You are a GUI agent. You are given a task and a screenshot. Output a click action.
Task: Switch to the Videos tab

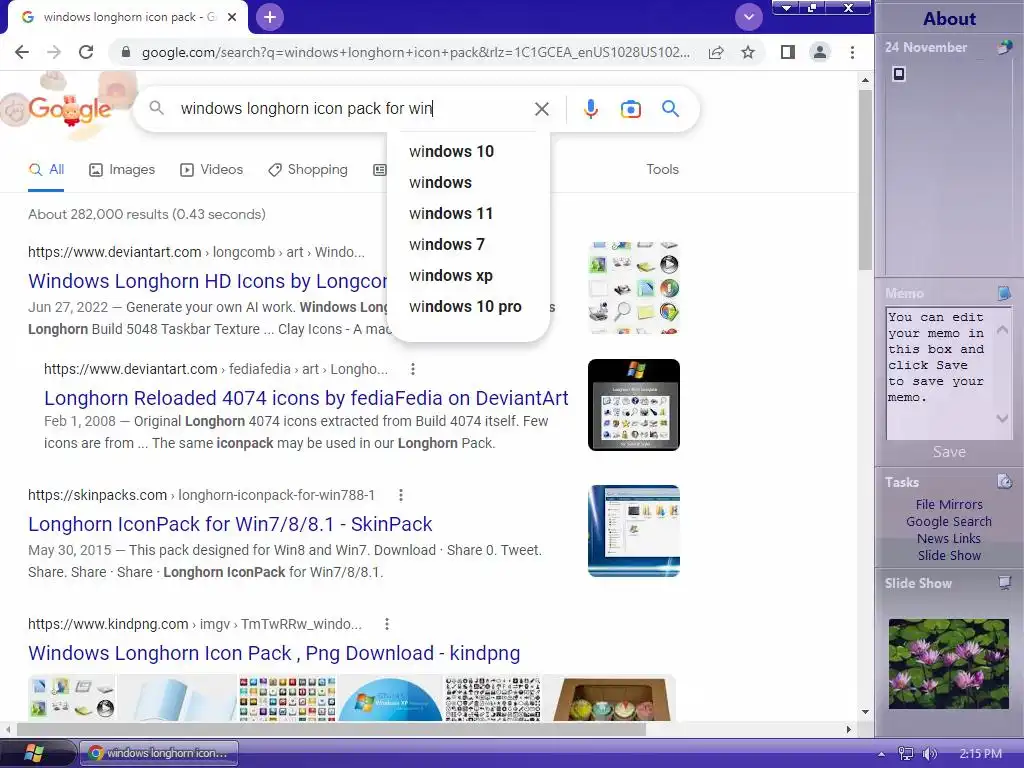tap(212, 170)
